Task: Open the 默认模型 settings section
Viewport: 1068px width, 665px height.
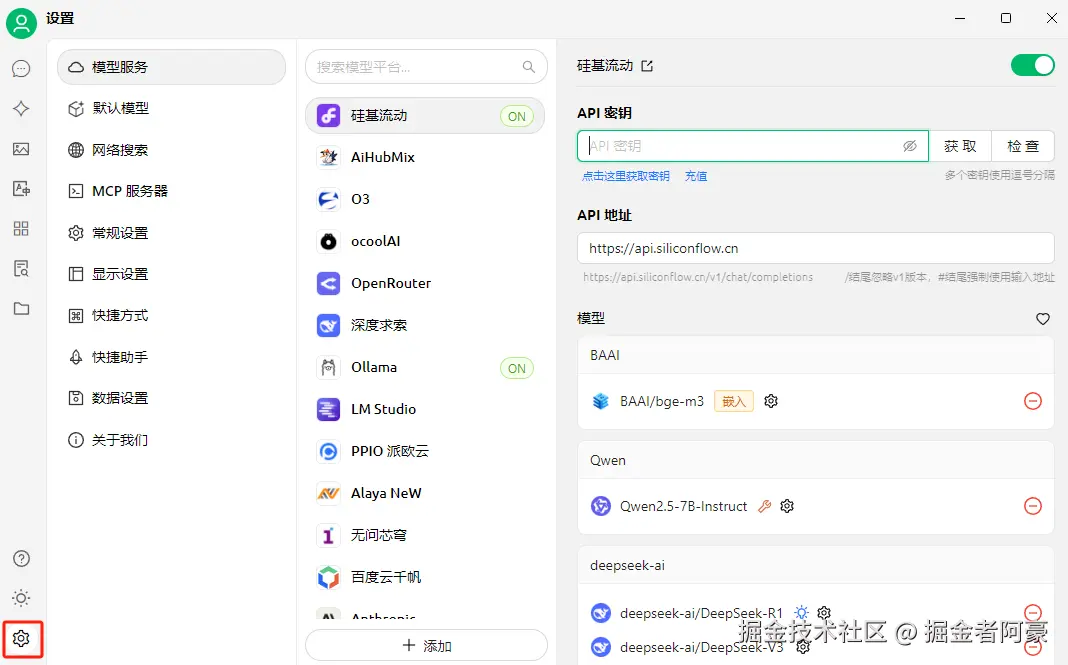Action: click(172, 108)
